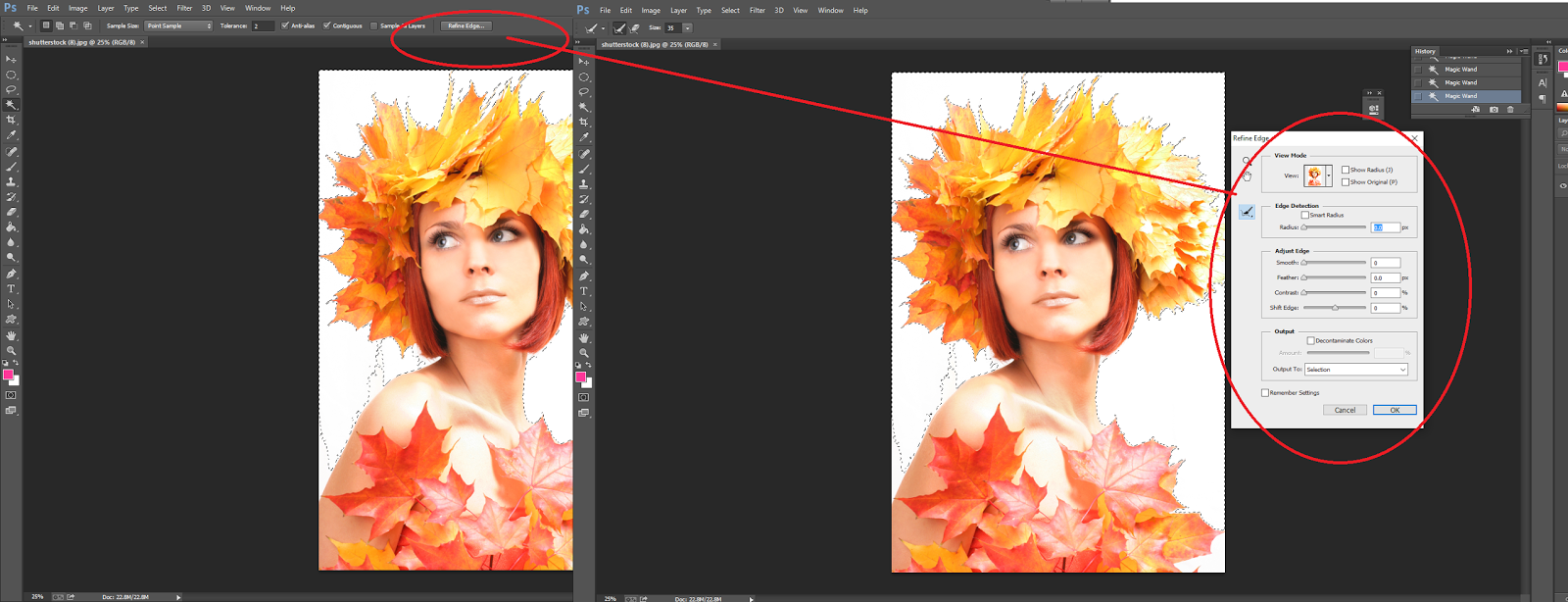Enable Decontaminate Colors checkbox
The image size is (1568, 602).
coord(1311,340)
